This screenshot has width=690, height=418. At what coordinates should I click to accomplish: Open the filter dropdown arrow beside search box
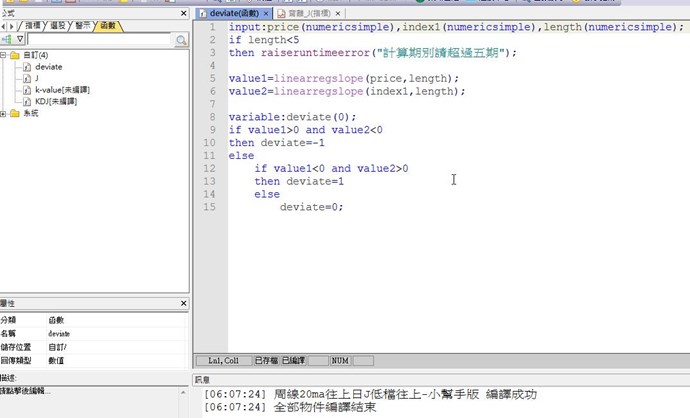20,40
